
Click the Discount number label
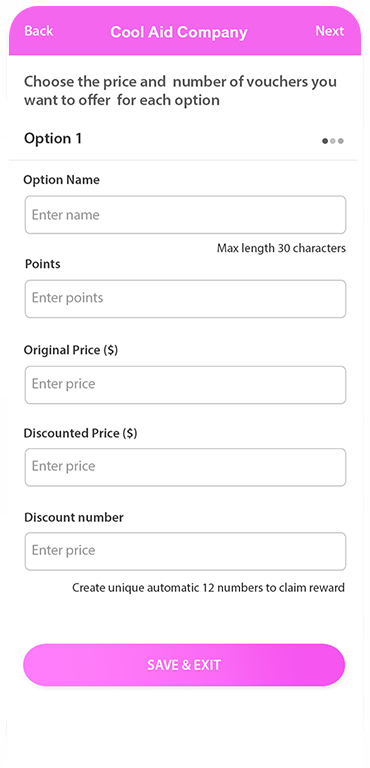tap(74, 517)
